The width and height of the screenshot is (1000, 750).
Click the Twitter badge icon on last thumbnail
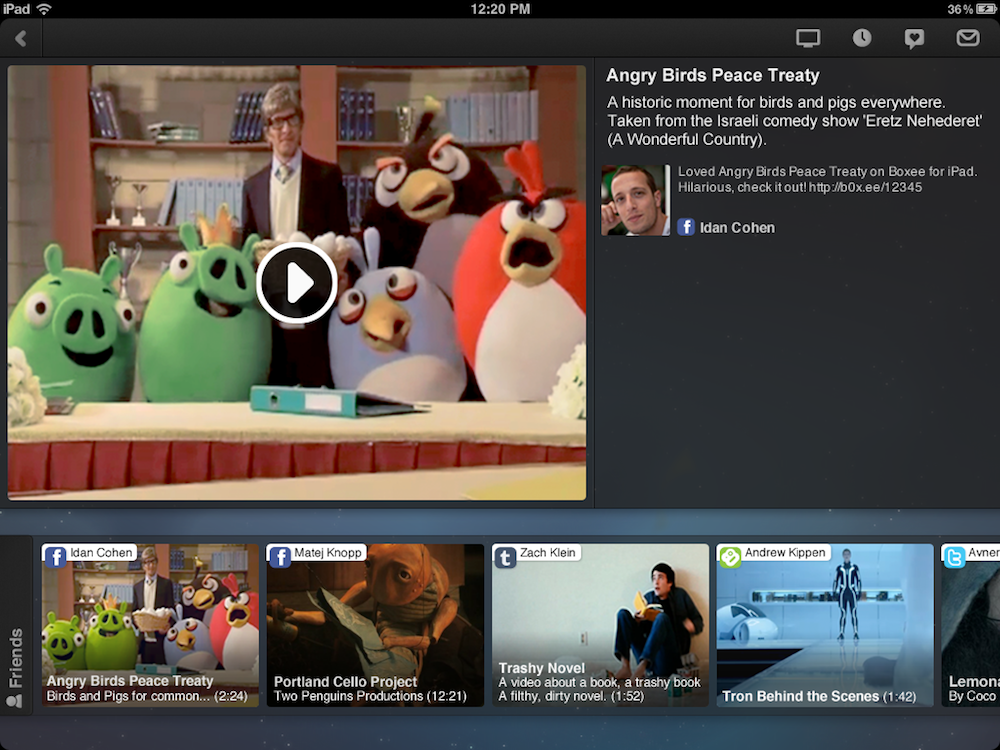(x=955, y=557)
